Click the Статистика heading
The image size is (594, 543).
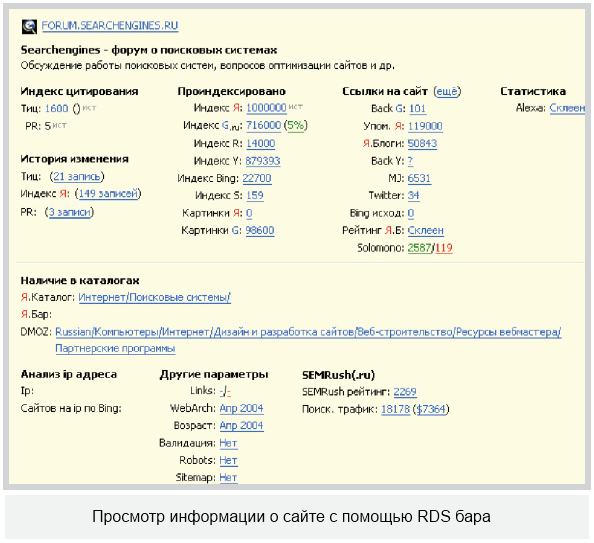point(533,91)
